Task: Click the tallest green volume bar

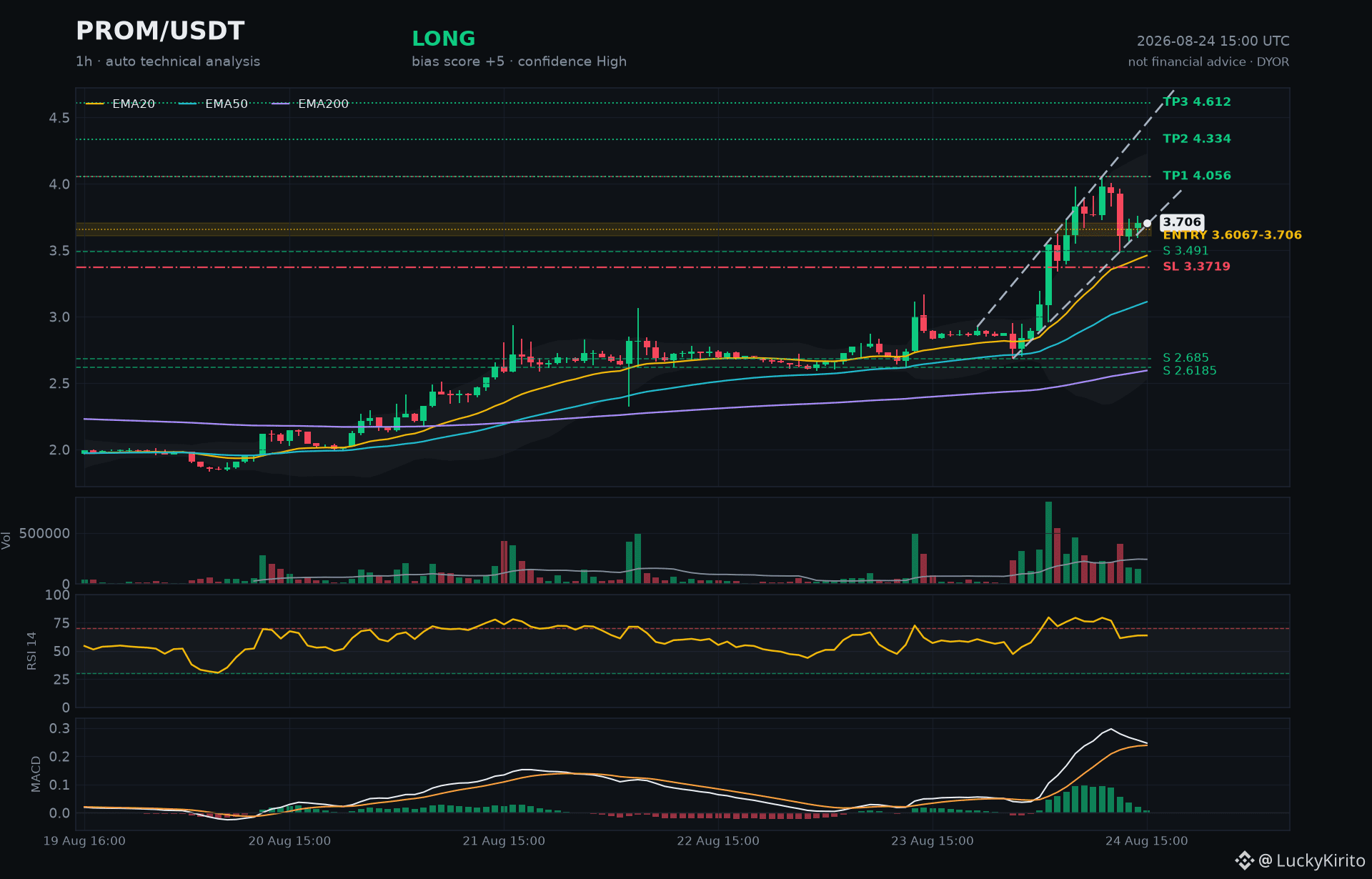Action: tap(1048, 542)
